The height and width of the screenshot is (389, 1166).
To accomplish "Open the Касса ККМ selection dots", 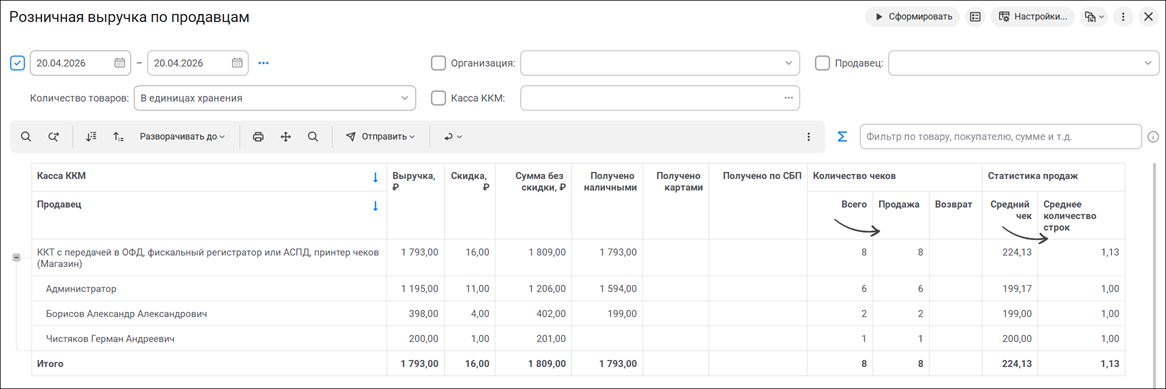I will pyautogui.click(x=788, y=97).
